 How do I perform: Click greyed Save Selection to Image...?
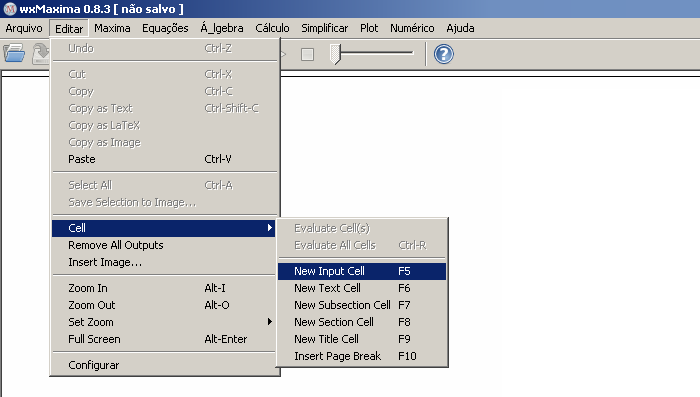pos(164,202)
